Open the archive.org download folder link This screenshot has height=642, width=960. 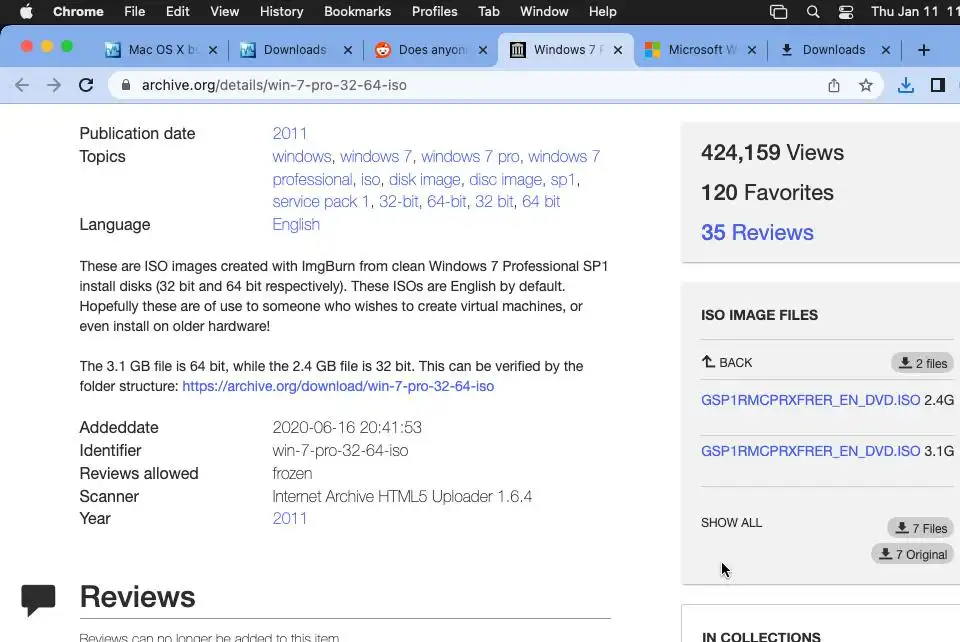point(338,386)
